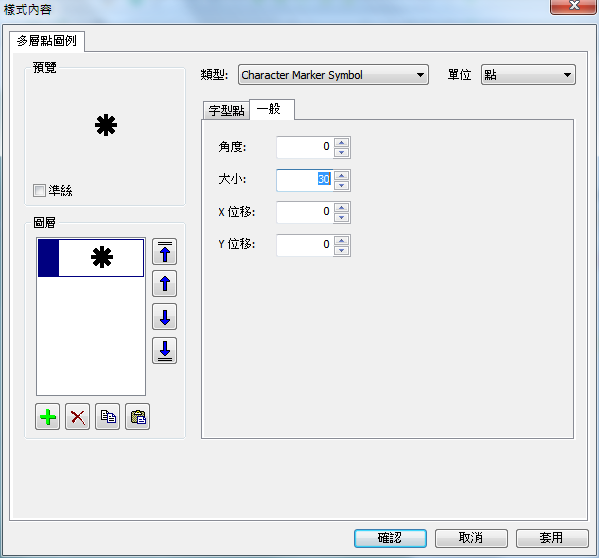
Task: Delete layer with red X icon
Action: point(78,417)
